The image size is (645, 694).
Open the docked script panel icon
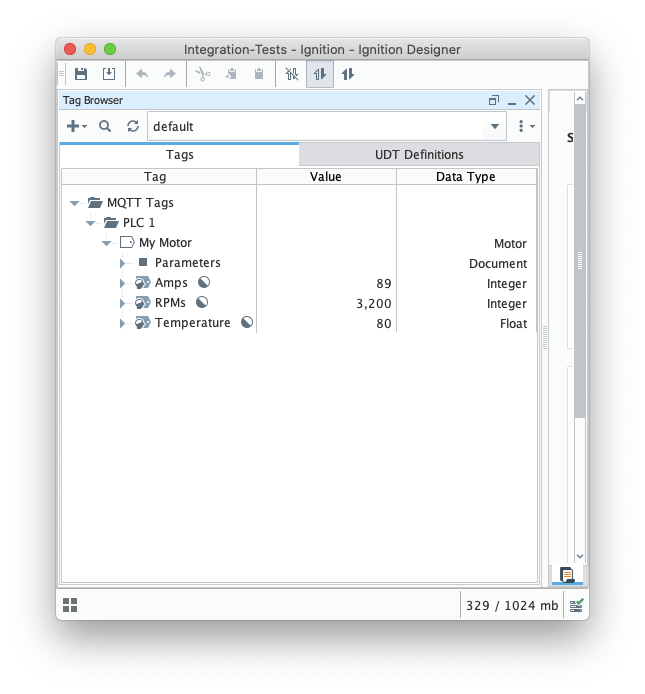567,574
